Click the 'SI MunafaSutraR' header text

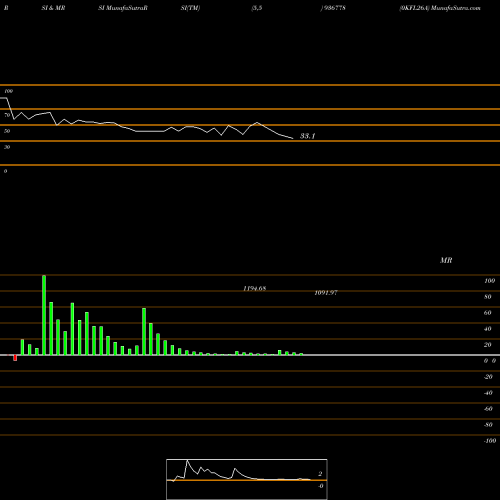pos(123,8)
